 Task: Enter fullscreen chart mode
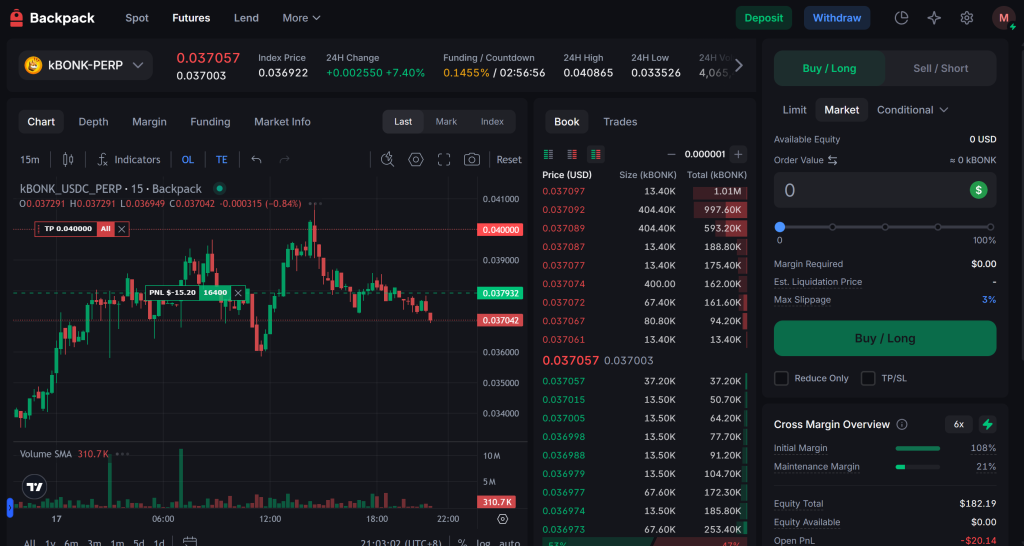[444, 159]
